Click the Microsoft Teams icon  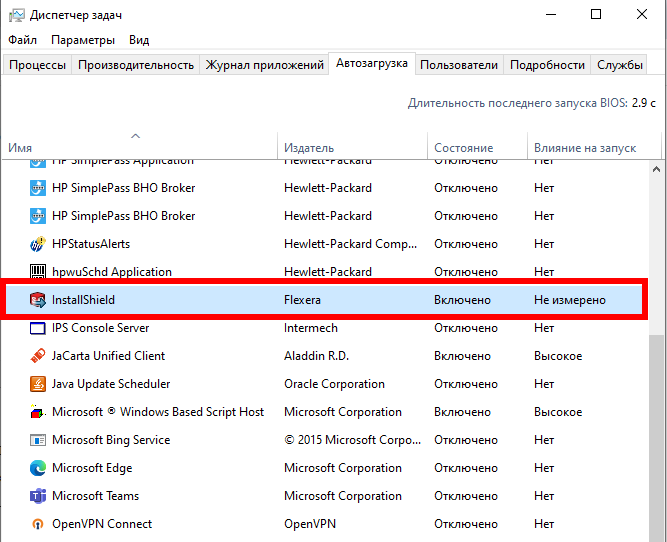[x=38, y=496]
